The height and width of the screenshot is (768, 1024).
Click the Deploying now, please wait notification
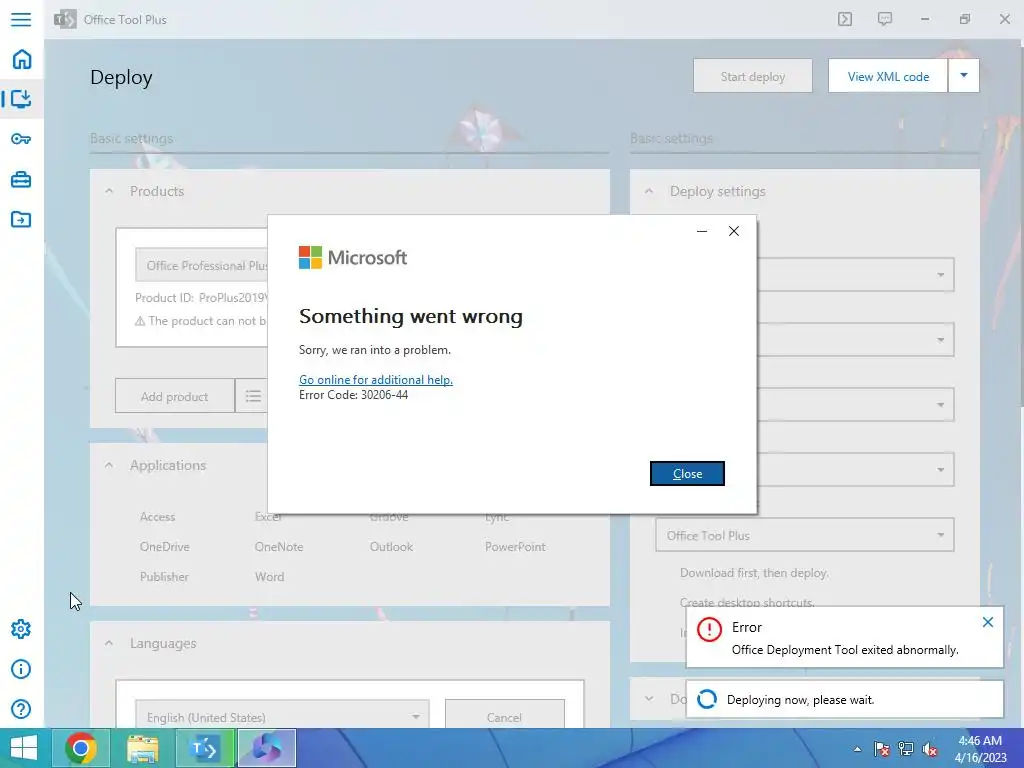[x=844, y=699]
